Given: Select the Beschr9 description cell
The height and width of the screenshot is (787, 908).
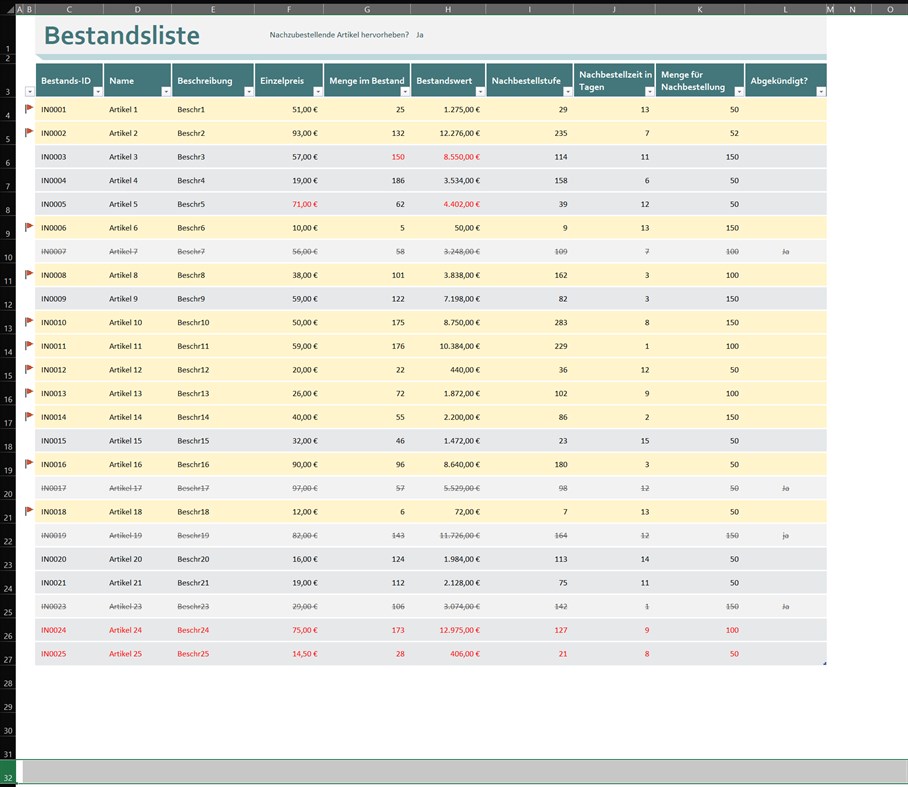Looking at the screenshot, I should click(213, 299).
